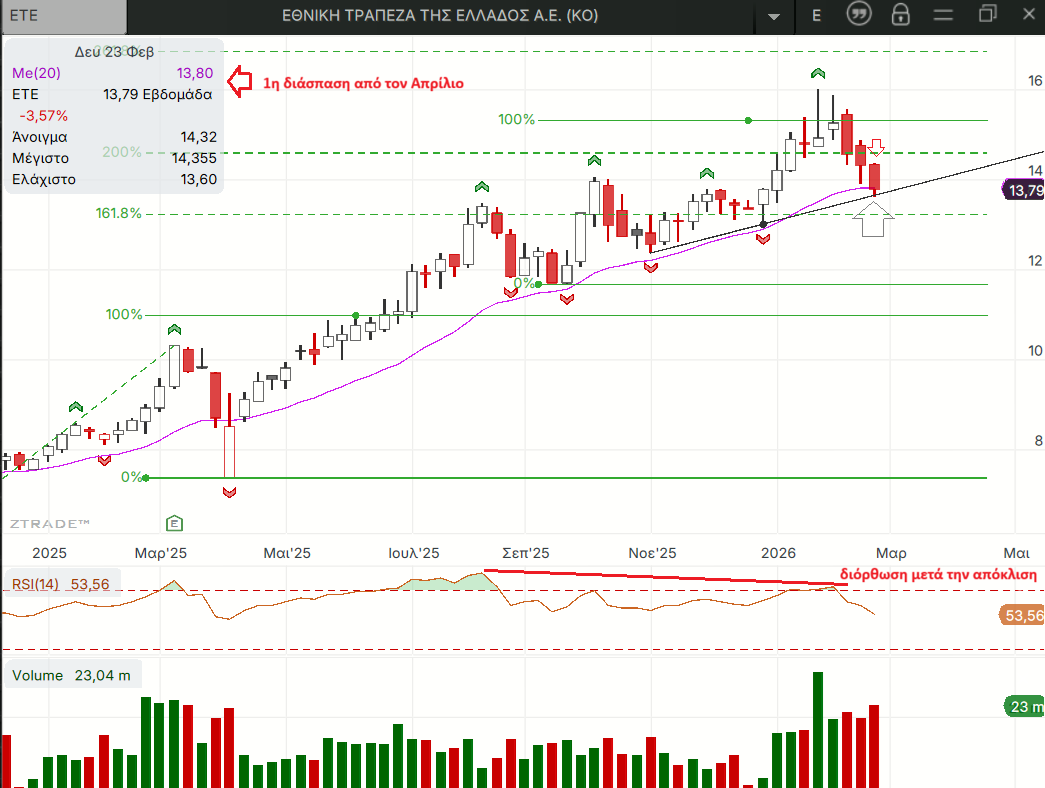
Task: Click the 13,79 current price tag
Action: pyautogui.click(x=1024, y=190)
